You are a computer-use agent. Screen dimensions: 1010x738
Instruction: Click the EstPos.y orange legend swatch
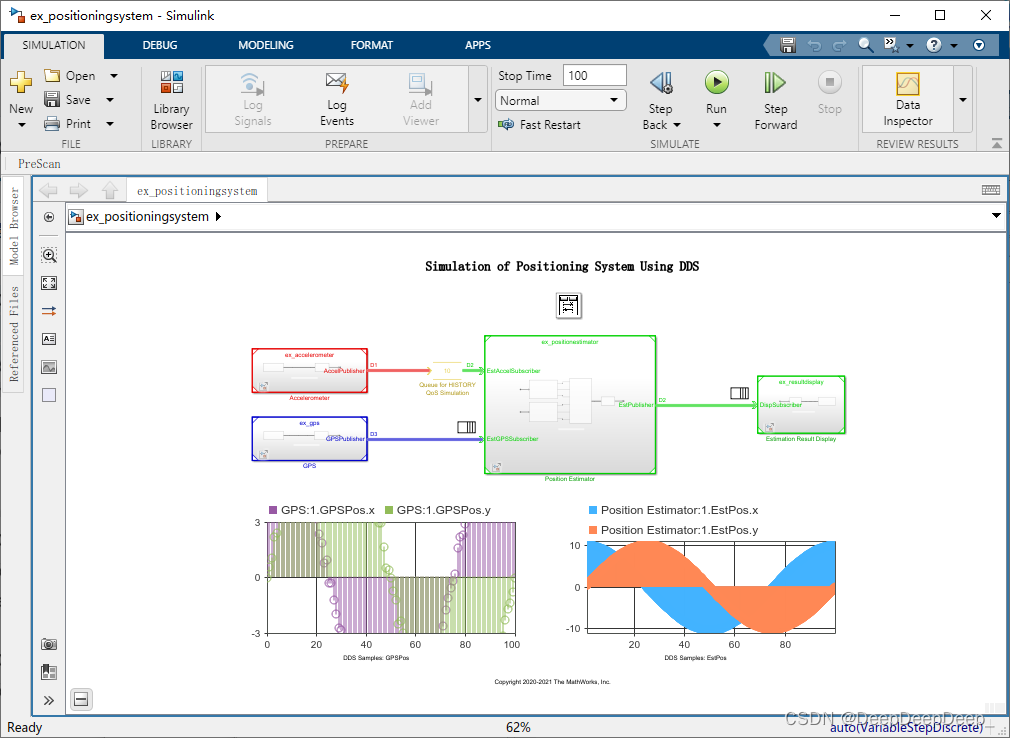coord(593,530)
